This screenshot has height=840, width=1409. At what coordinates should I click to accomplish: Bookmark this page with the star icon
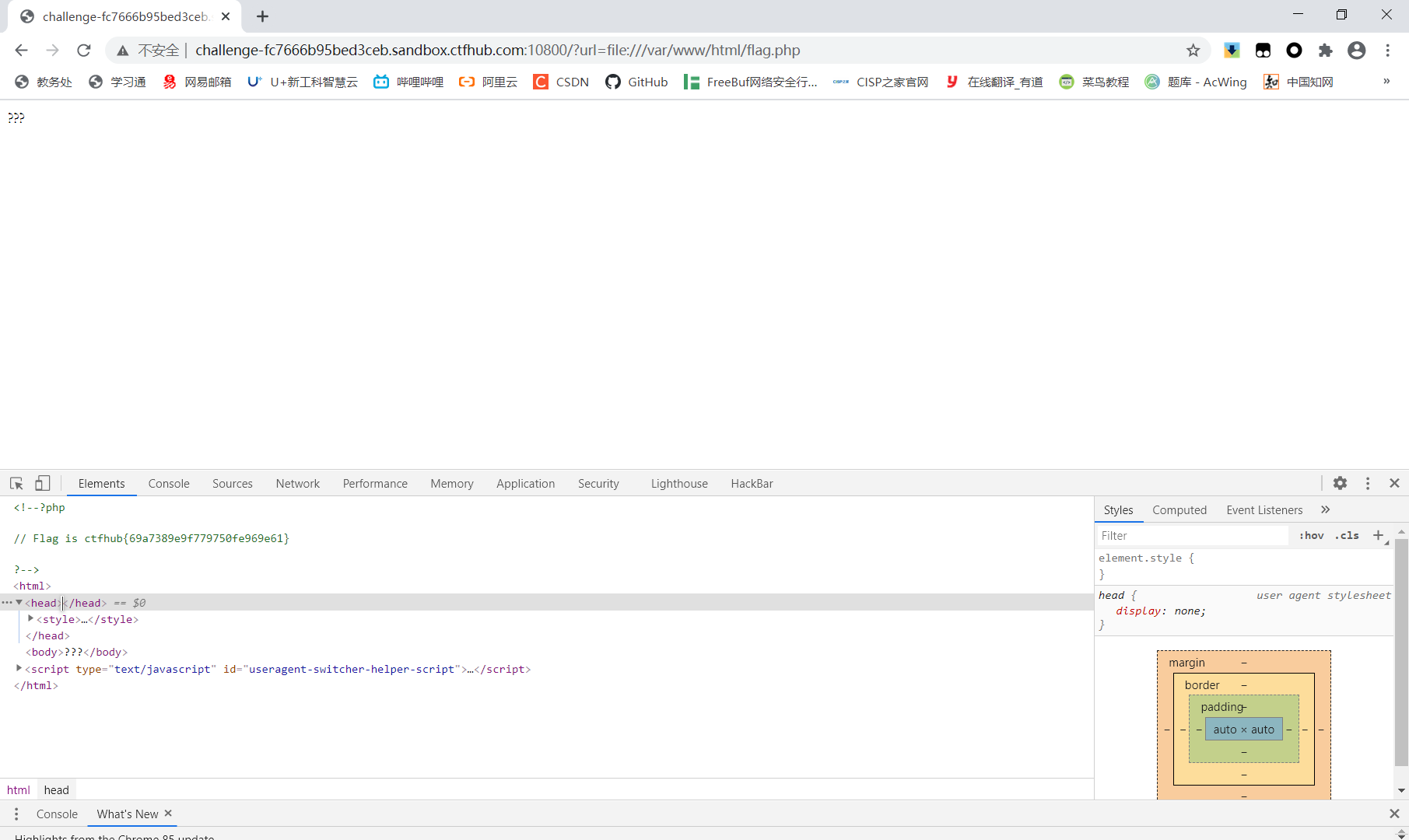click(x=1193, y=51)
